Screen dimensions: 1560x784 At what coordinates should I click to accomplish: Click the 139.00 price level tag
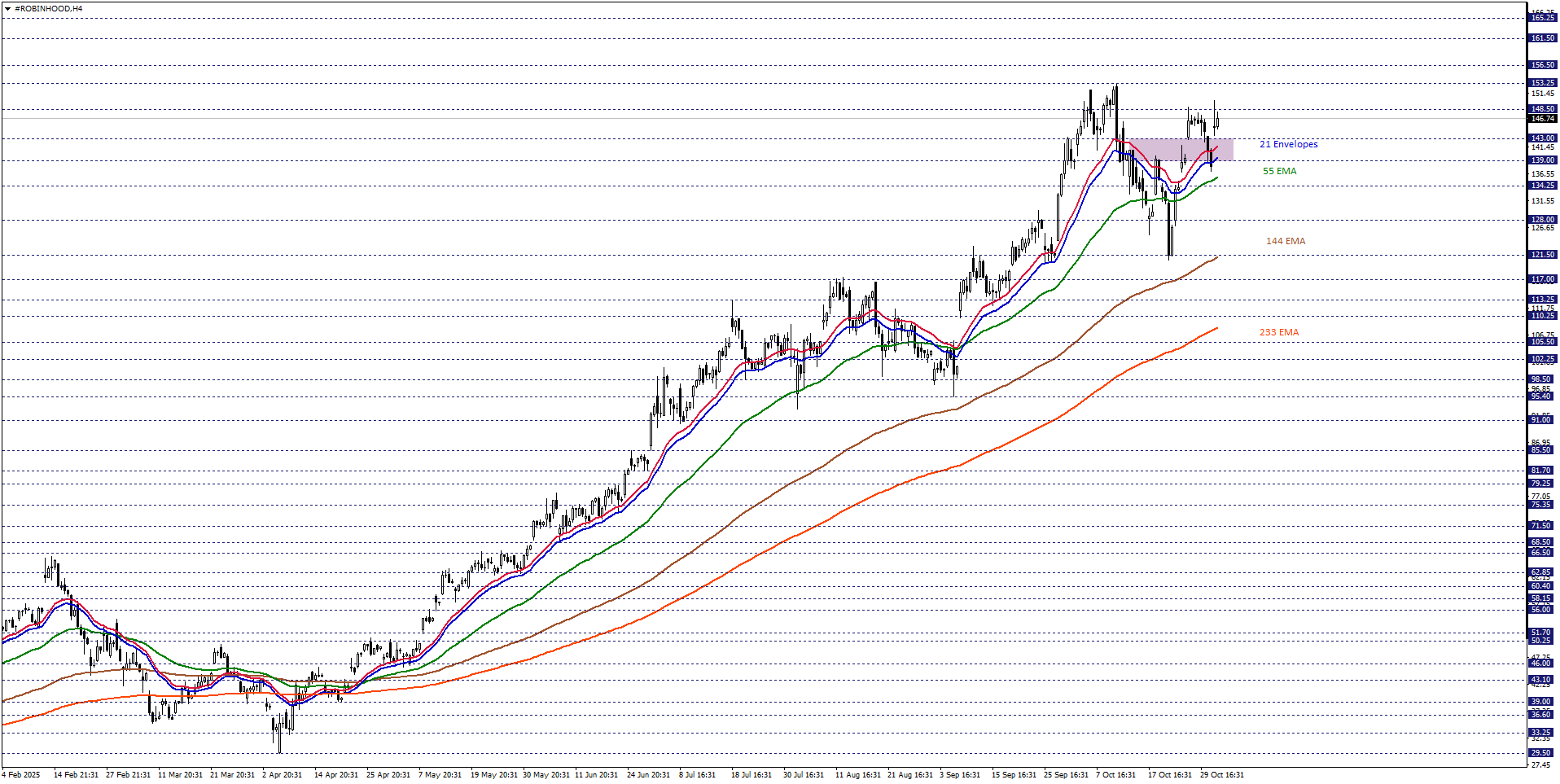point(1542,160)
